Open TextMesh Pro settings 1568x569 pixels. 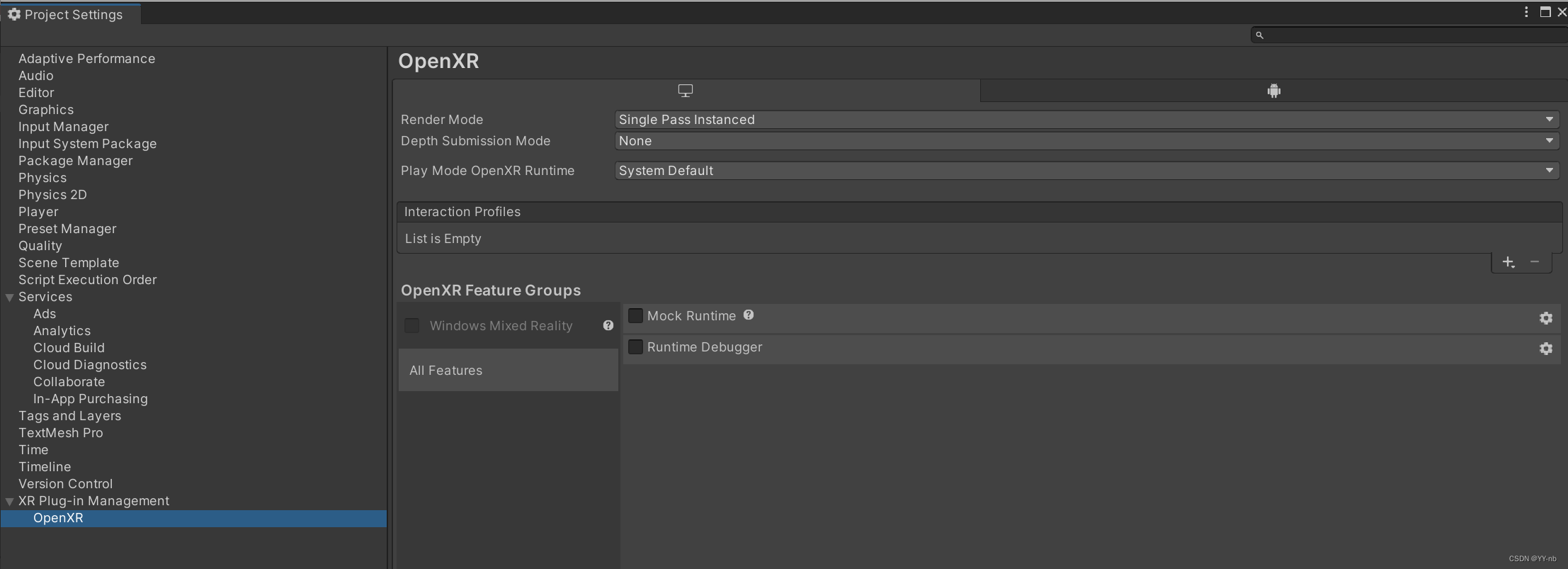[x=60, y=433]
